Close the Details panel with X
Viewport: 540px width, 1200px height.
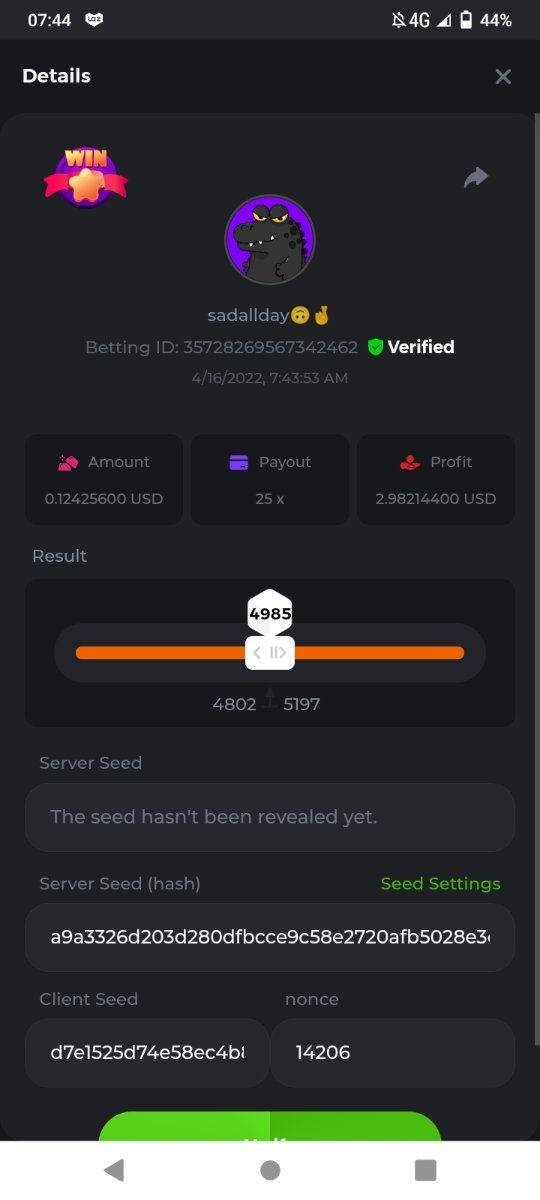click(503, 76)
